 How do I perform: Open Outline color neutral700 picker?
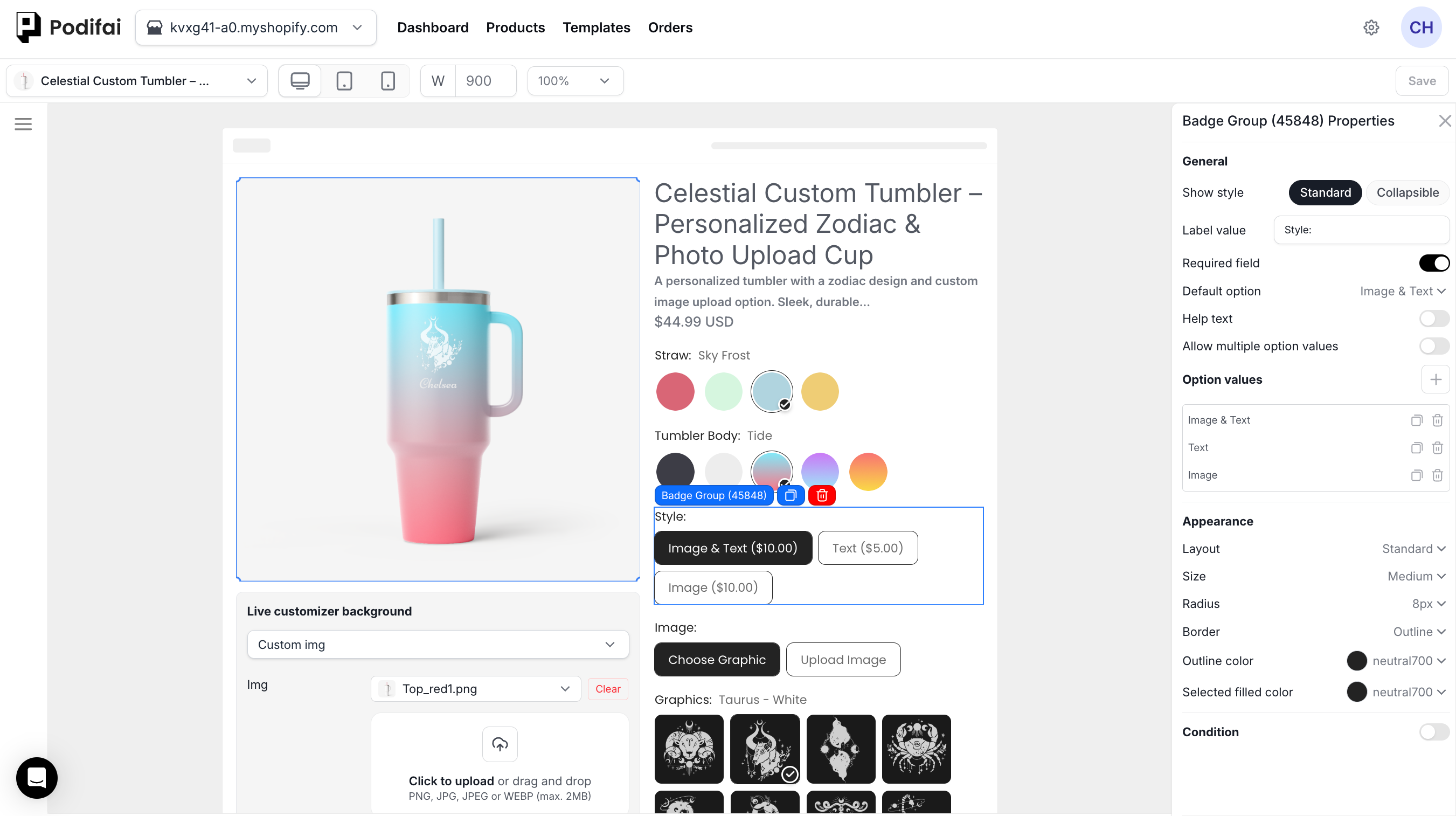click(x=1397, y=660)
